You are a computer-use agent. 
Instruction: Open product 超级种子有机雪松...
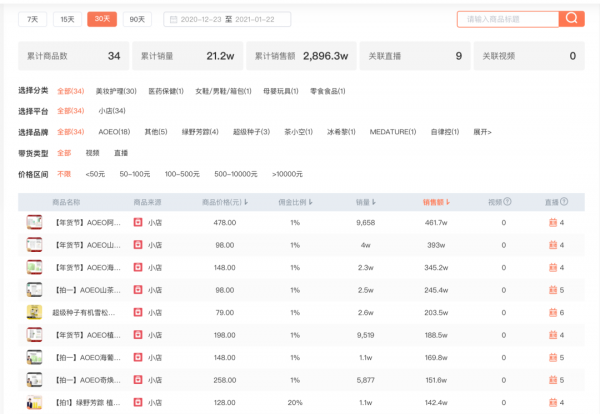point(83,313)
